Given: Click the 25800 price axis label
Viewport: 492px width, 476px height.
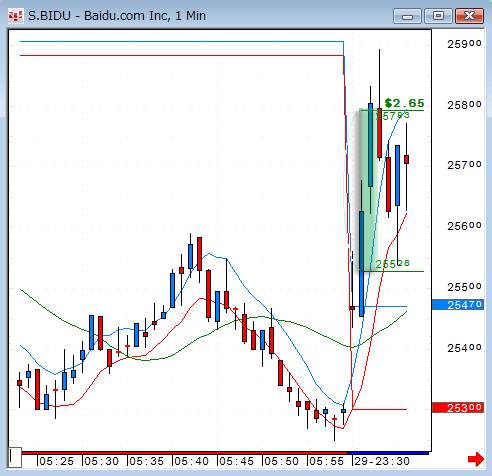Looking at the screenshot, I should tap(464, 105).
